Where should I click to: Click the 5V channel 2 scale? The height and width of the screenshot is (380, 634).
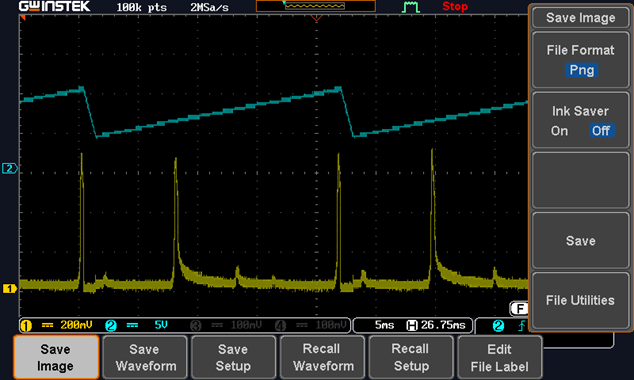tap(161, 325)
